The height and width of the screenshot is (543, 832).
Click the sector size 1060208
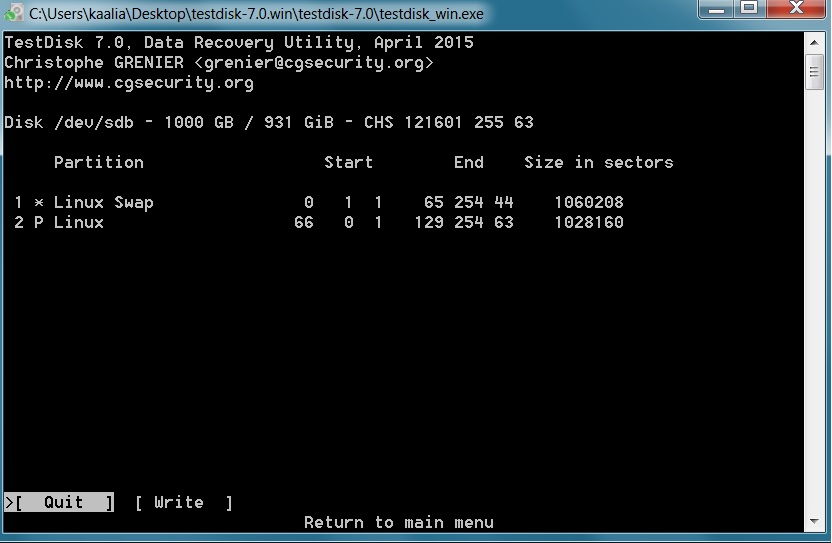tap(589, 202)
